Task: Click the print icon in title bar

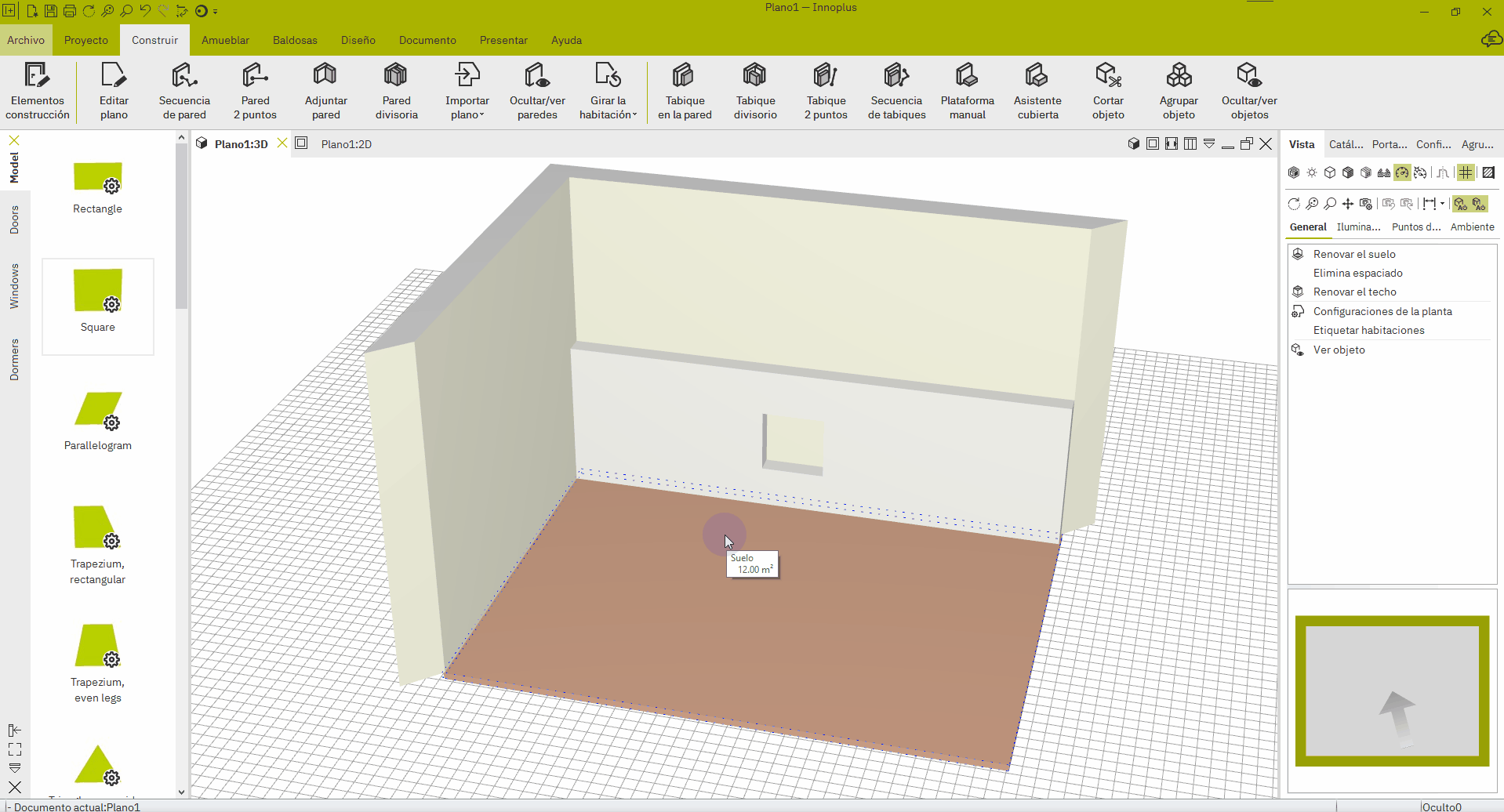Action: coord(70,11)
